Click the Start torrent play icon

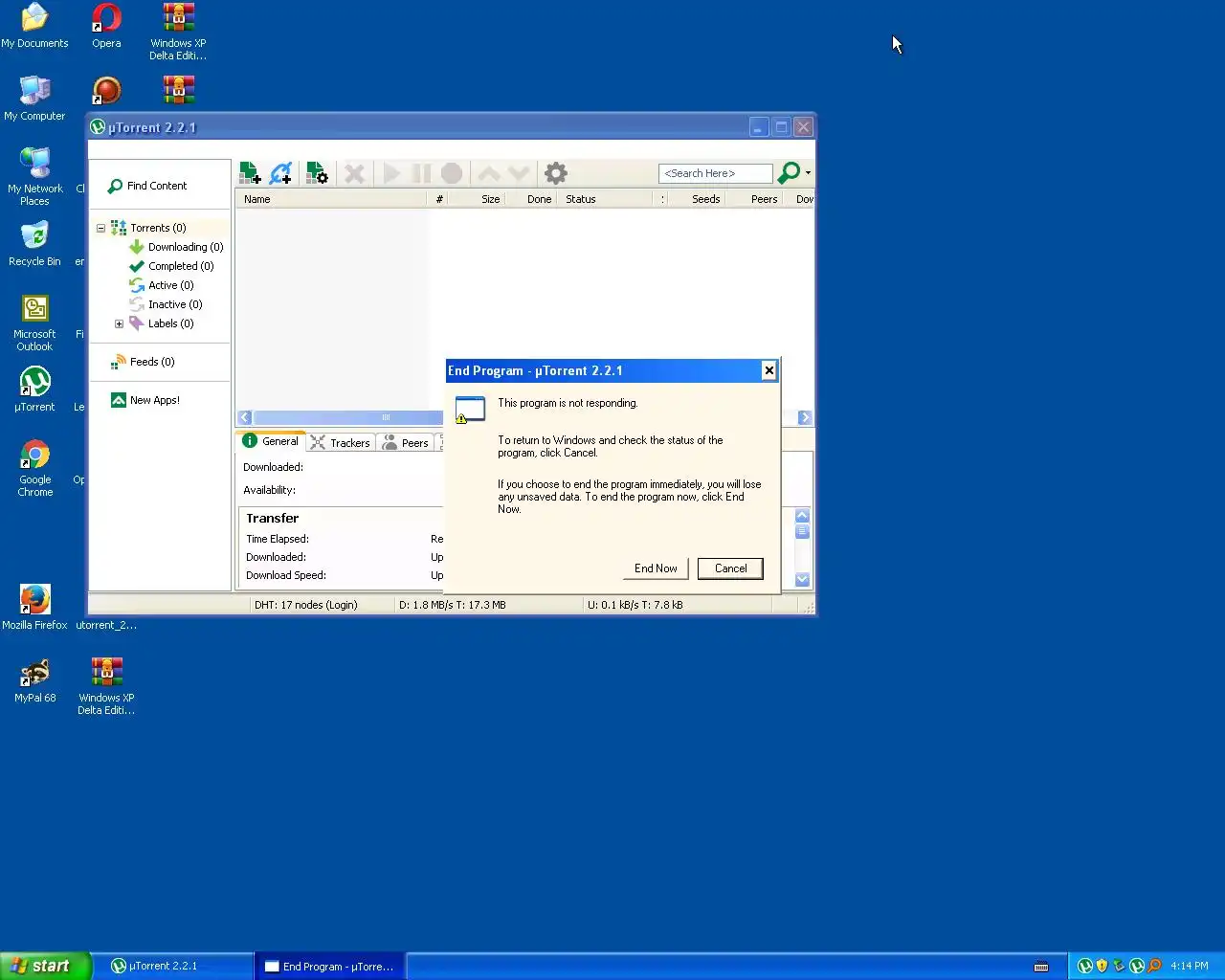coord(391,173)
